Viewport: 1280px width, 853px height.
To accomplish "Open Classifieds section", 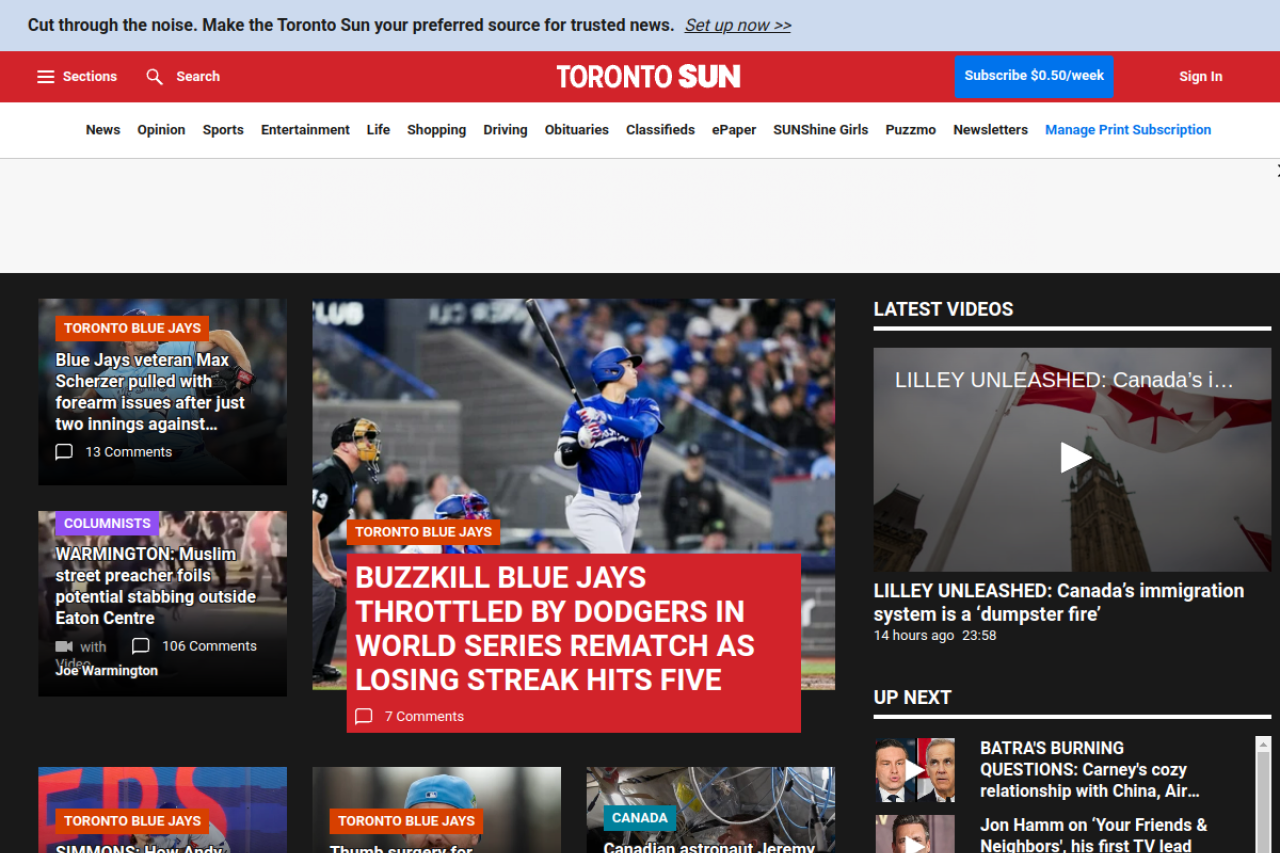I will click(660, 130).
